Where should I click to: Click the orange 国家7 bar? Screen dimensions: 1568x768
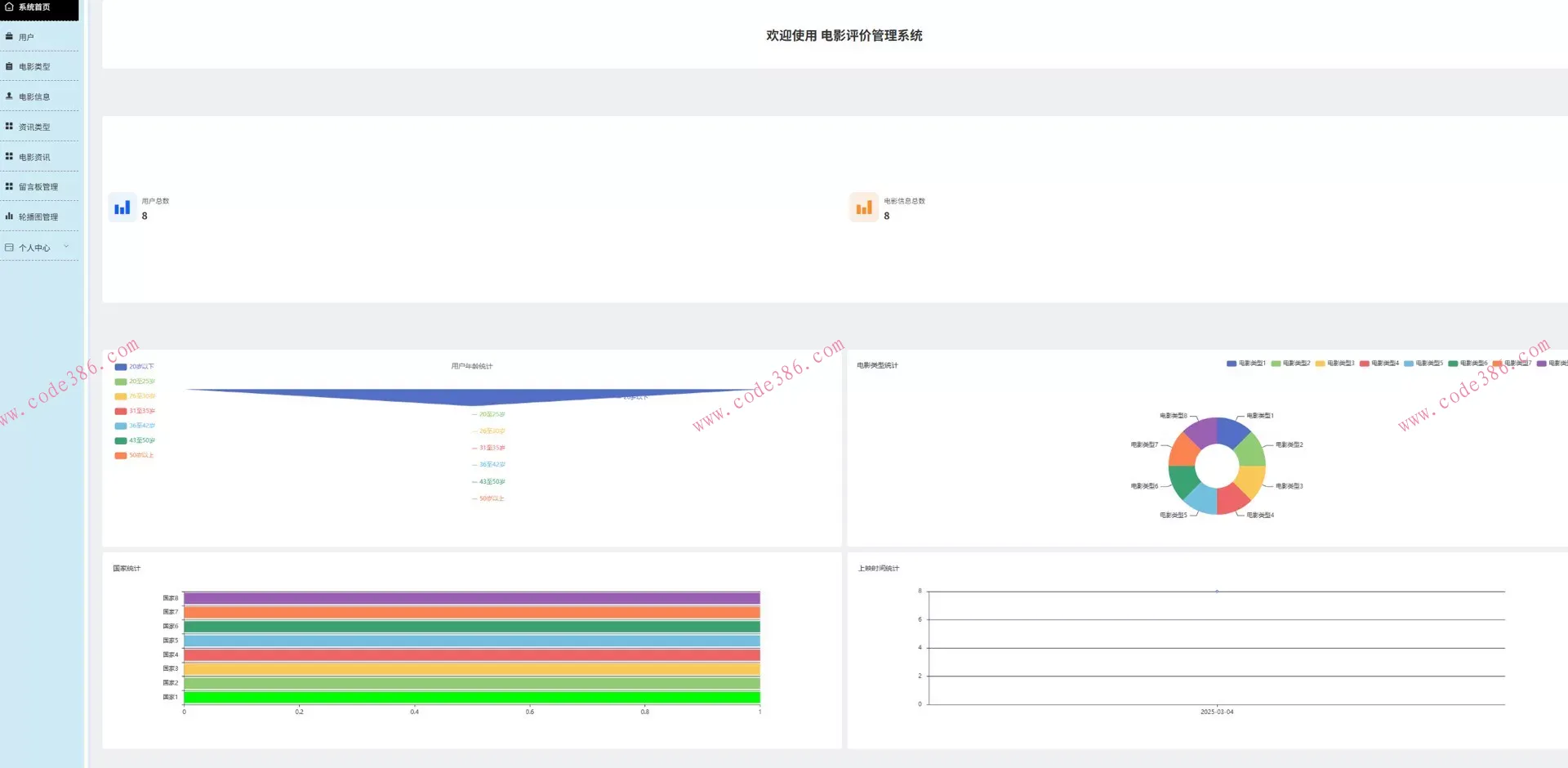click(x=472, y=612)
